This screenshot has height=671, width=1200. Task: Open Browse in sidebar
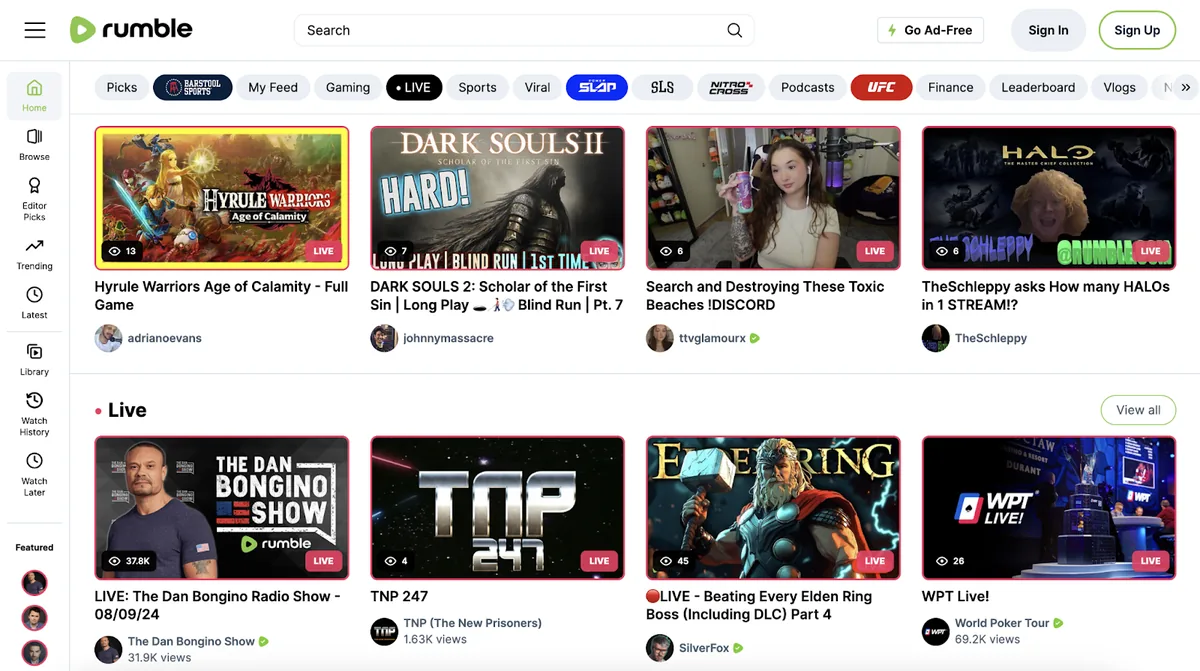click(x=34, y=144)
